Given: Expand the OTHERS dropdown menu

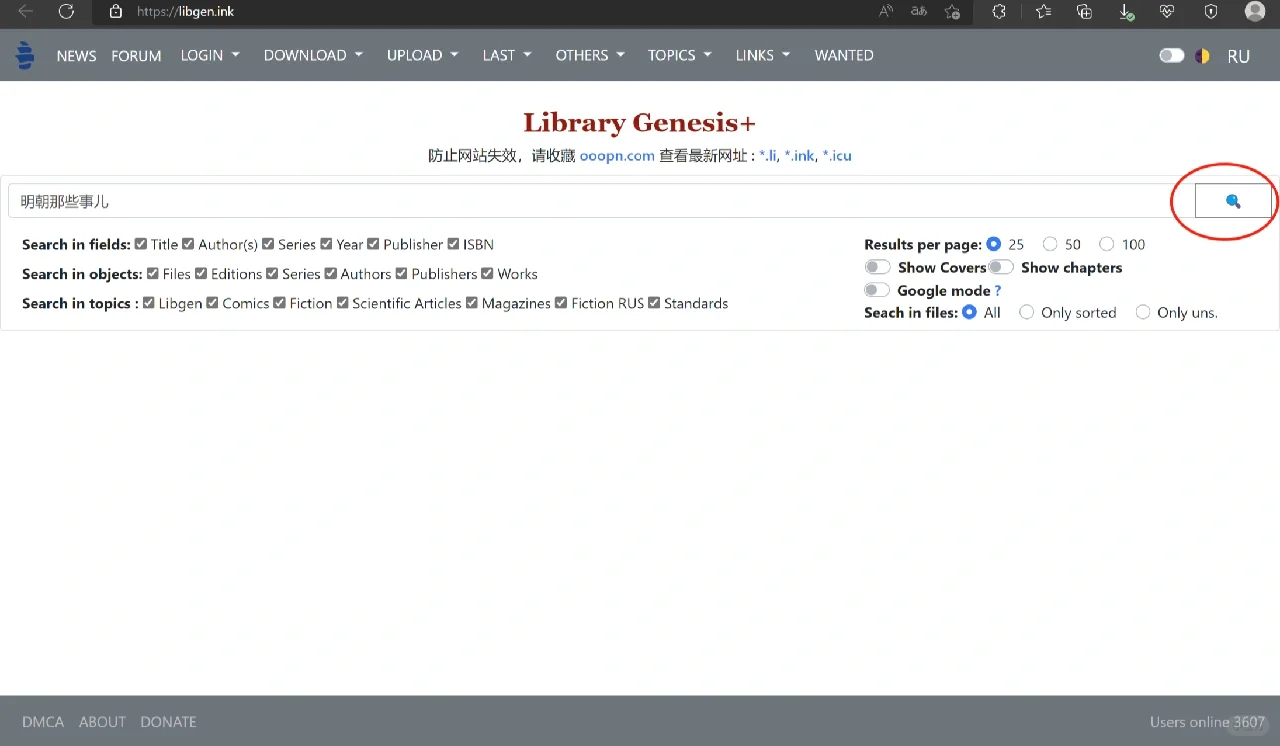Looking at the screenshot, I should point(590,55).
